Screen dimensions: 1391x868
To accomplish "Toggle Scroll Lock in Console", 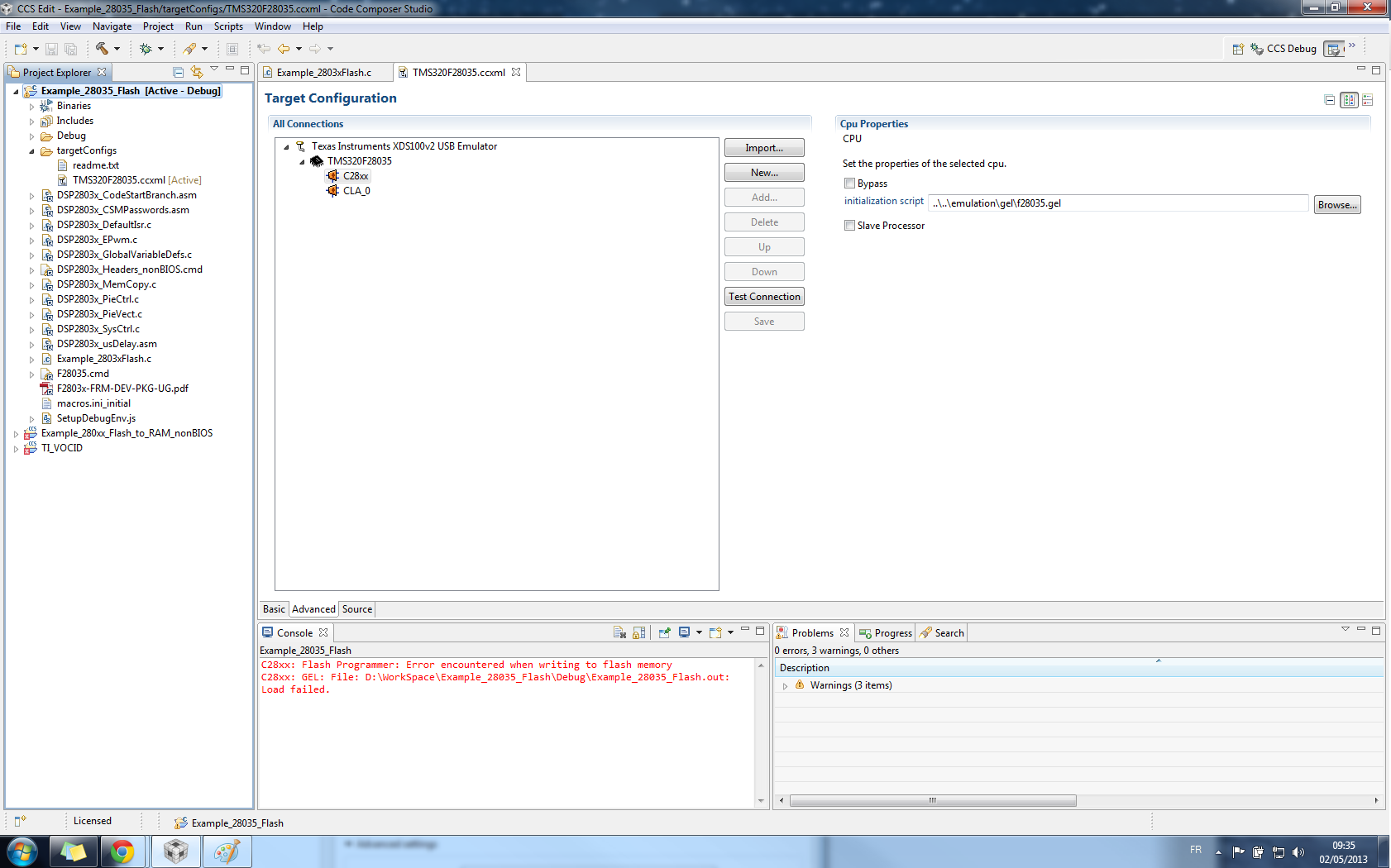I will click(638, 632).
